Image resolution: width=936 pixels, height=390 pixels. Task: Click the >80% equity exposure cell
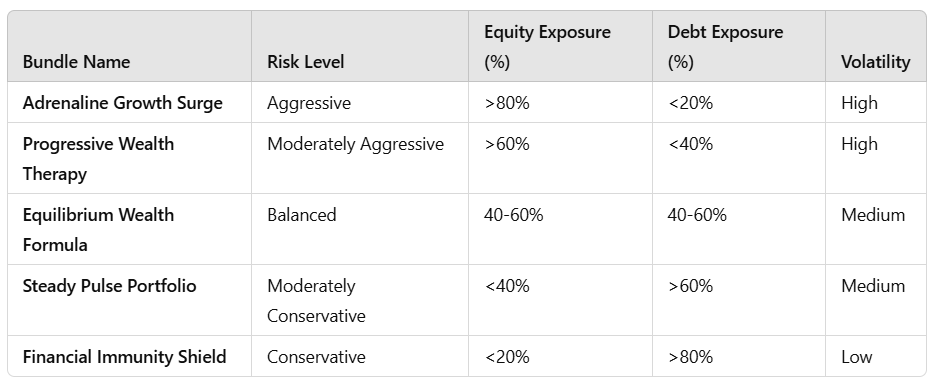click(x=507, y=103)
